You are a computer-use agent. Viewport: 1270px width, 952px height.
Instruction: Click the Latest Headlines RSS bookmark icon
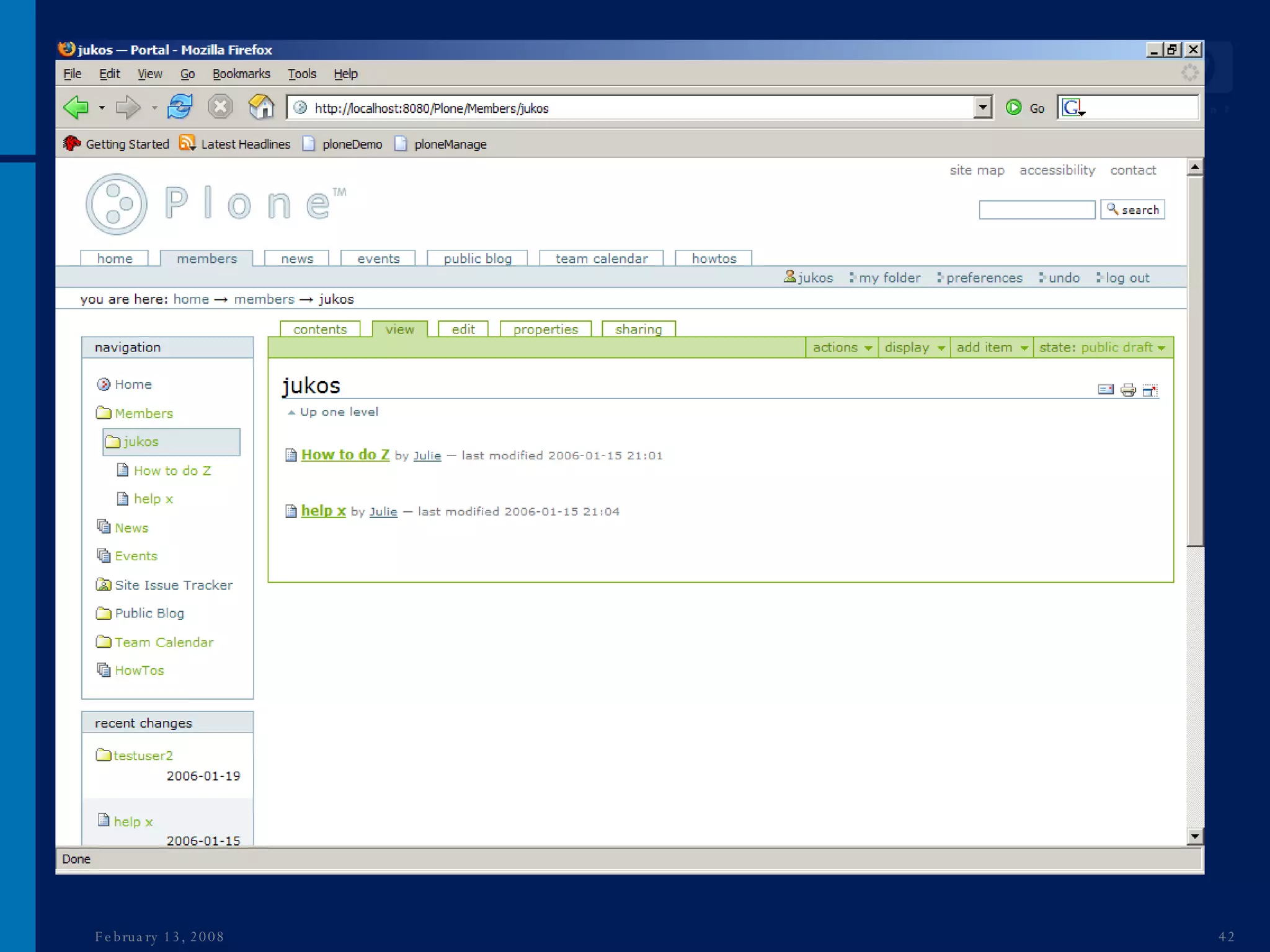coord(187,144)
